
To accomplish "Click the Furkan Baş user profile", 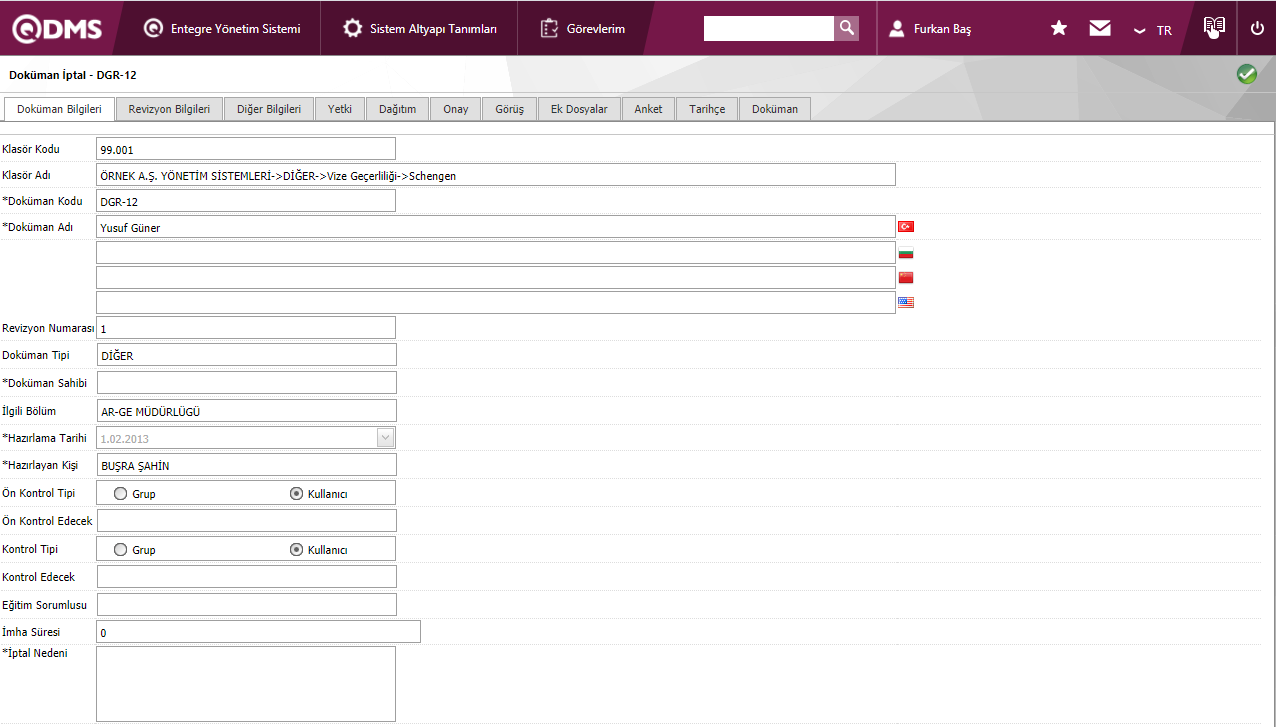I will 930,29.
